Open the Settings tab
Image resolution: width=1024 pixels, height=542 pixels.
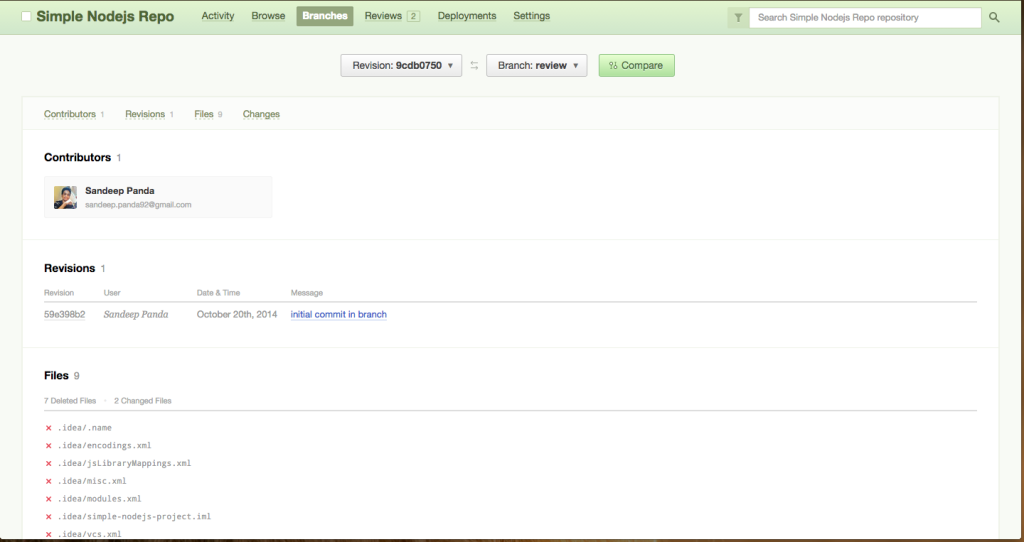pos(531,16)
